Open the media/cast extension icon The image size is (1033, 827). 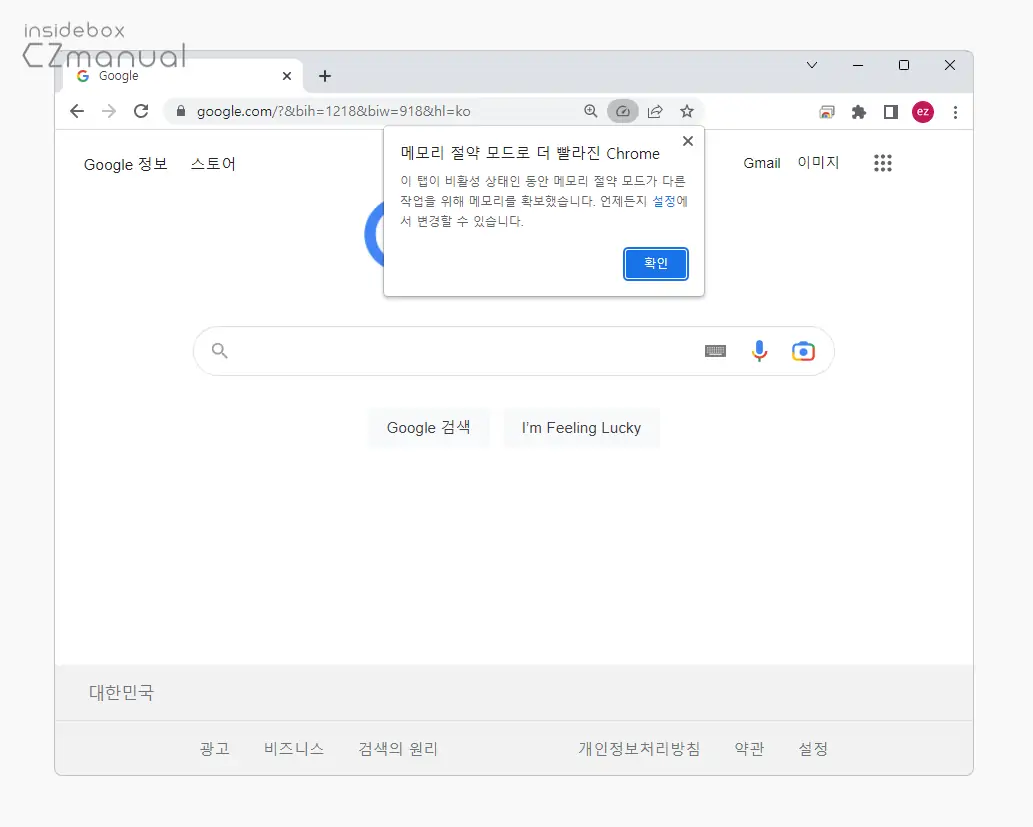click(827, 112)
